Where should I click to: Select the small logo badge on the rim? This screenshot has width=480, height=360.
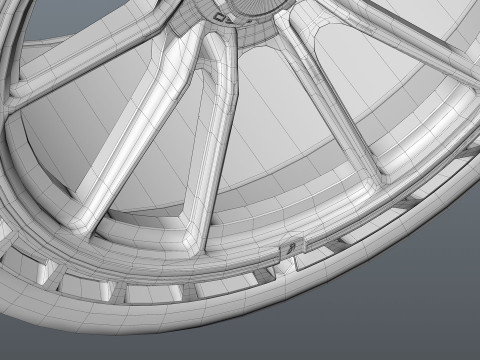click(292, 247)
